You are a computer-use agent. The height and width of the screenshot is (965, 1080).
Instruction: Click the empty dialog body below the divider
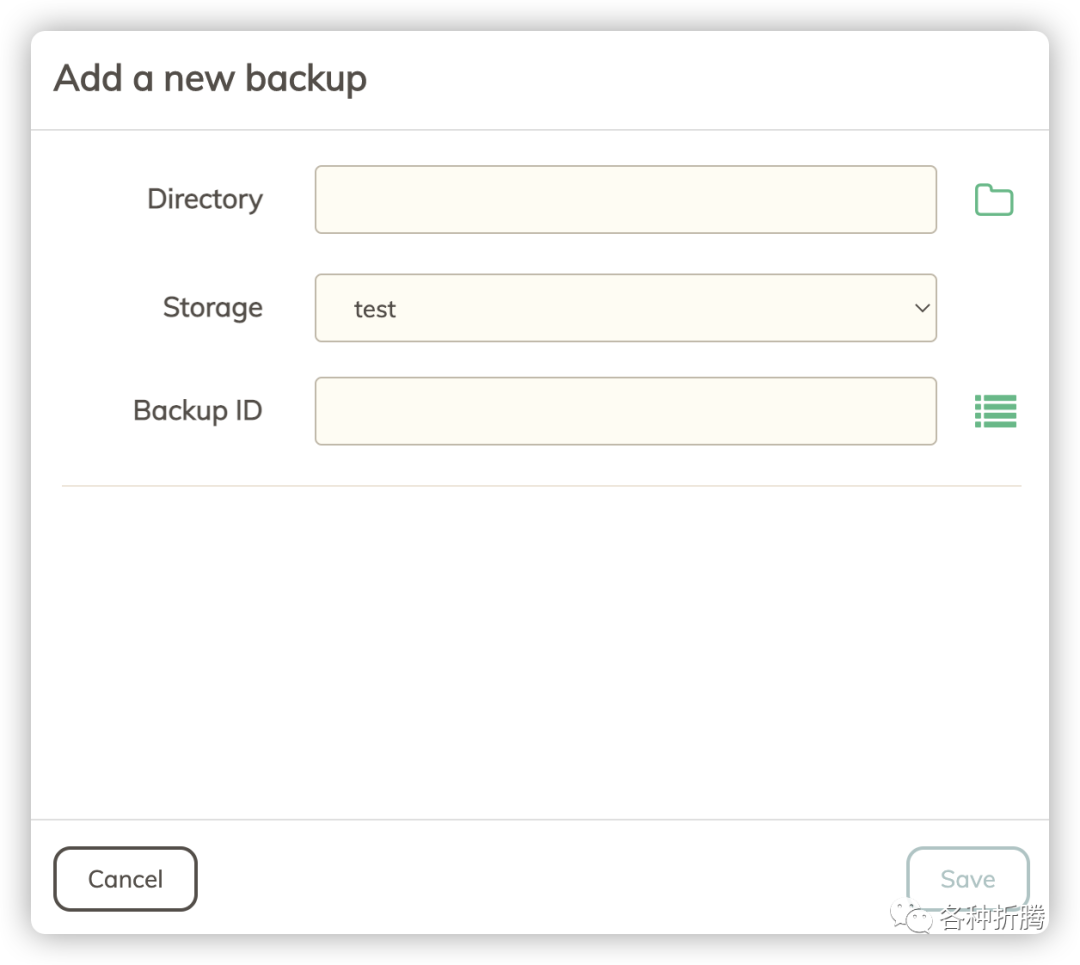tap(540, 650)
